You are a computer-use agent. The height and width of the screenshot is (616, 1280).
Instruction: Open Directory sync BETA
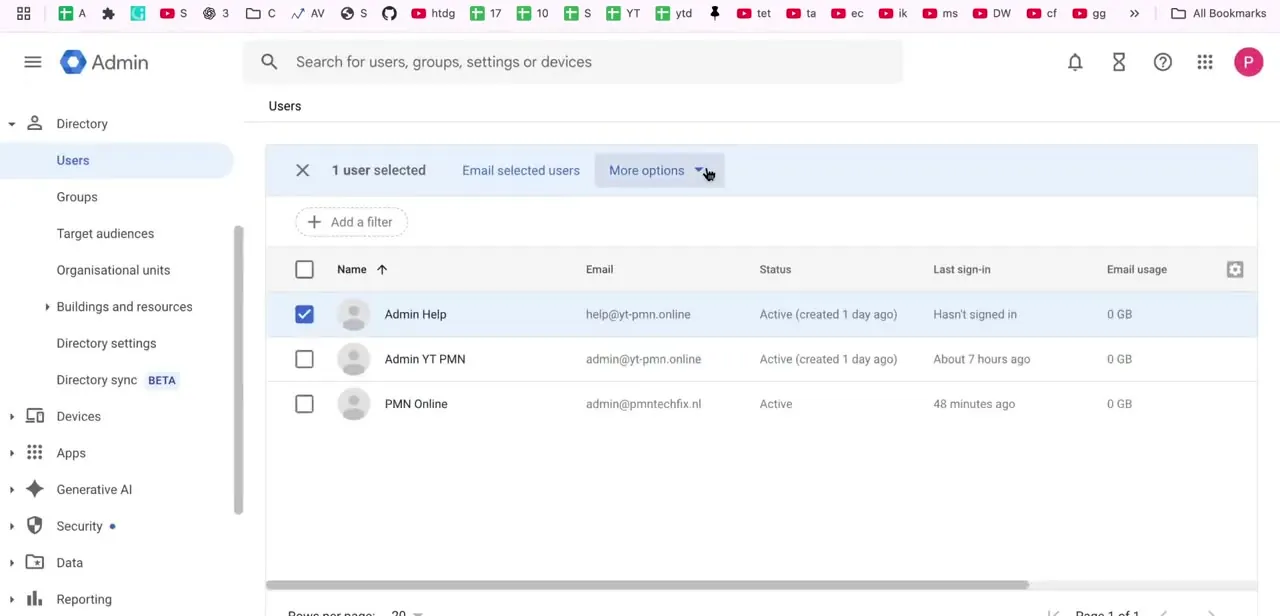tap(116, 380)
